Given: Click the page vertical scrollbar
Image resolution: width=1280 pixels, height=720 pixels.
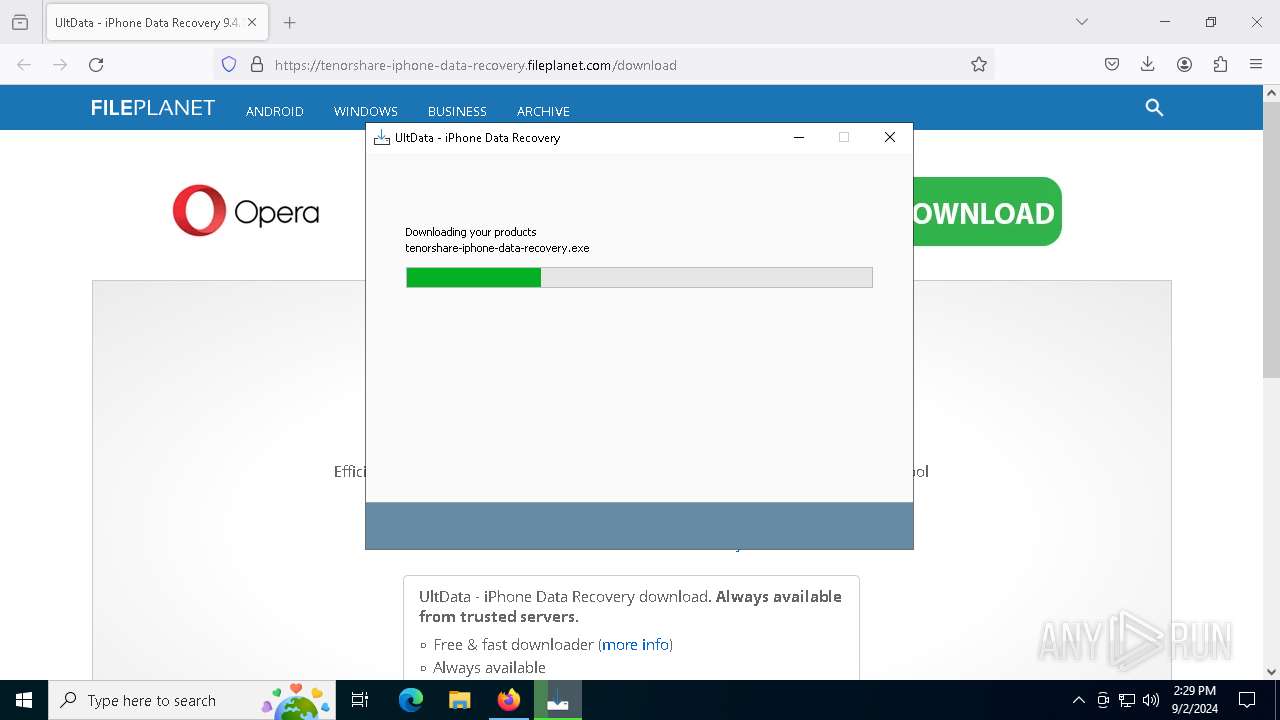Looking at the screenshot, I should tap(1271, 240).
